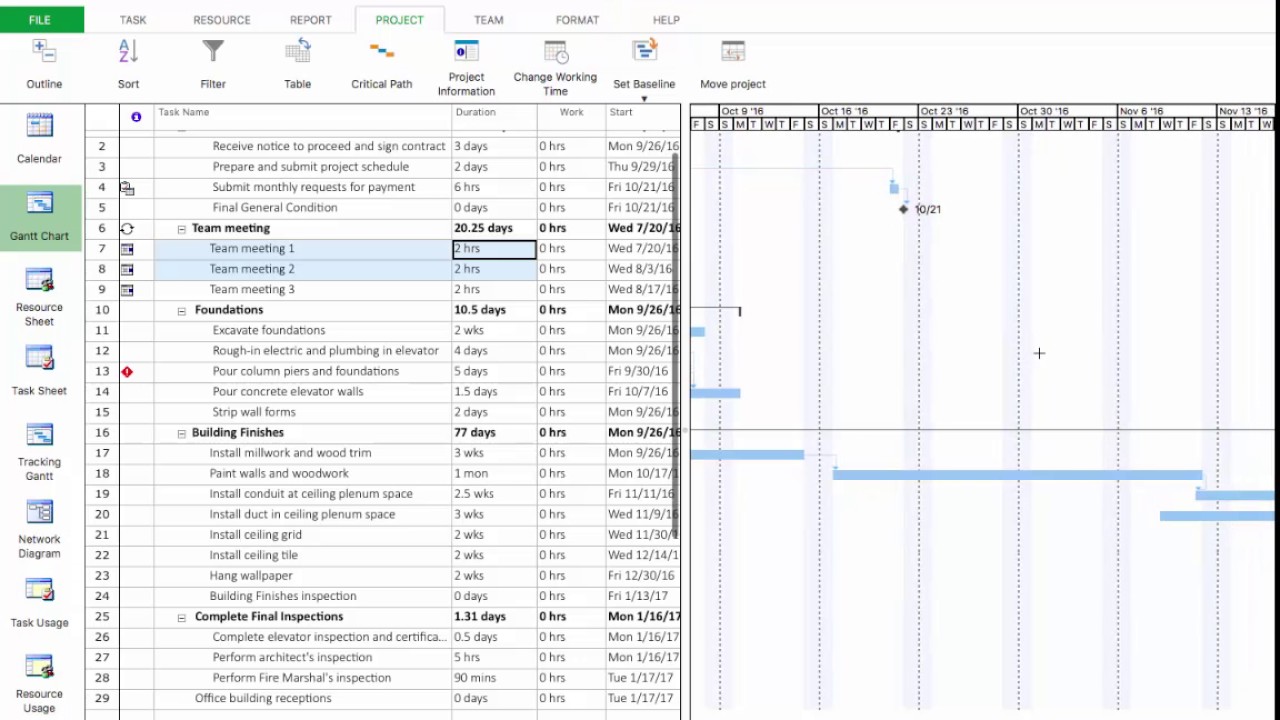Collapse the Foundations summary task
The width and height of the screenshot is (1280, 720).
pyautogui.click(x=181, y=311)
